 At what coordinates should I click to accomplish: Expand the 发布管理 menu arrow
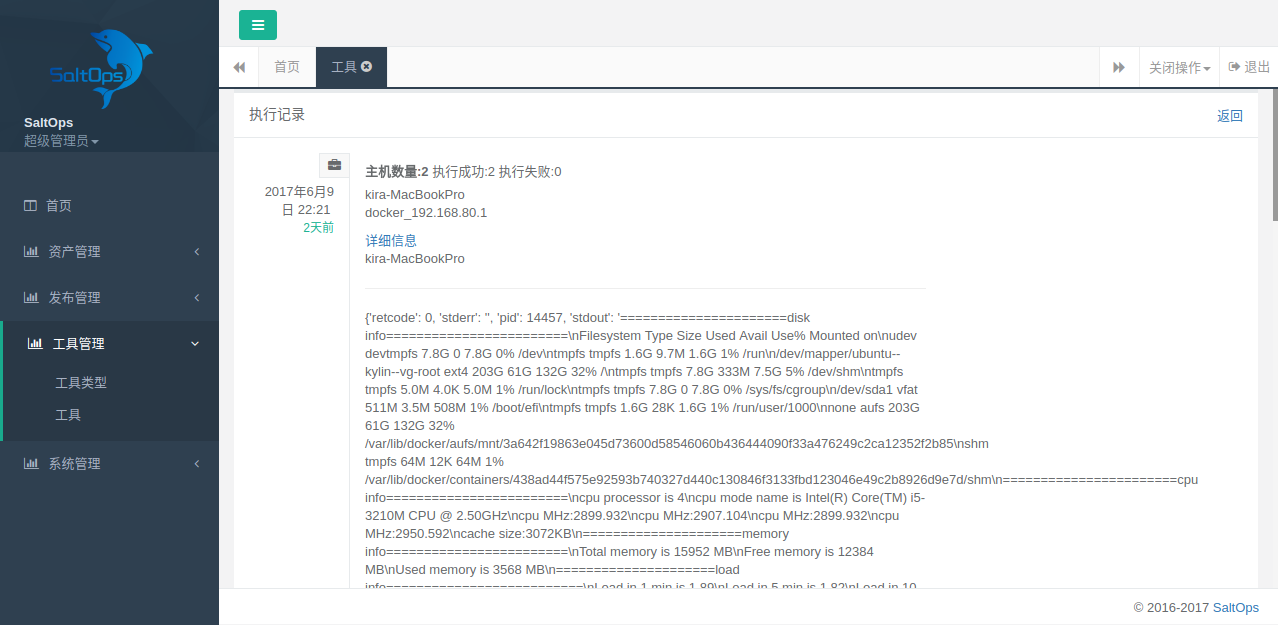point(197,297)
